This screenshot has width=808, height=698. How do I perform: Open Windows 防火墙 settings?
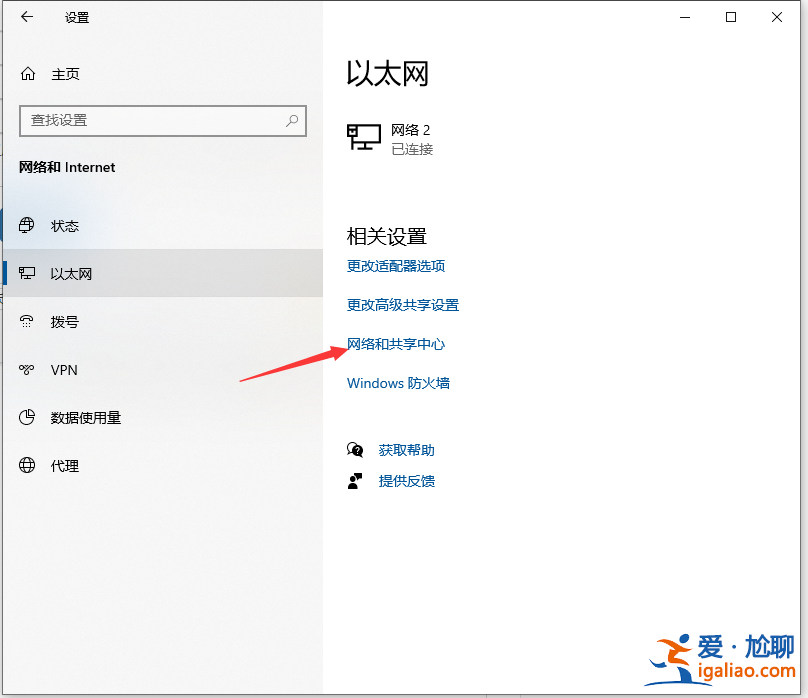[x=398, y=382]
